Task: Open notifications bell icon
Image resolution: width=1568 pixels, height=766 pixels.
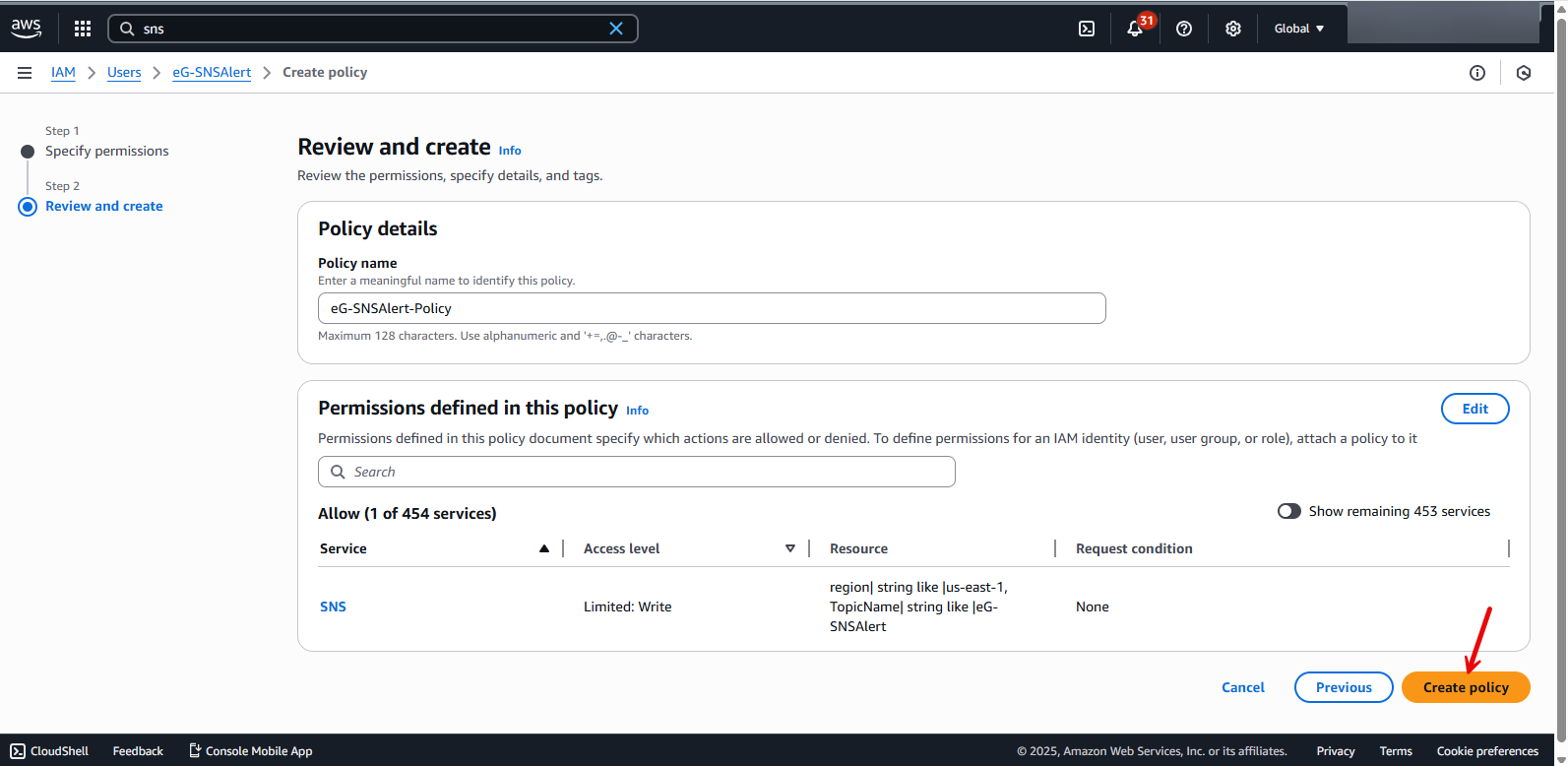Action: click(1135, 29)
